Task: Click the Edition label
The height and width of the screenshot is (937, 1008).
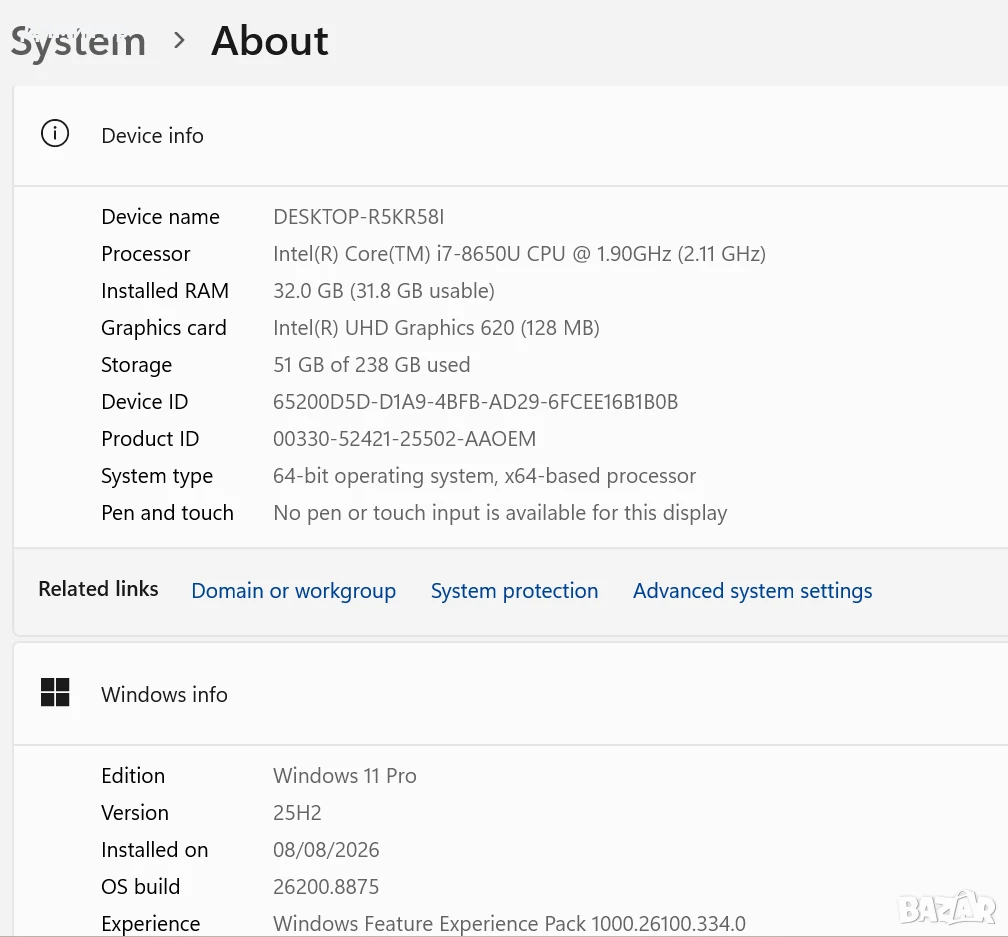Action: click(133, 776)
